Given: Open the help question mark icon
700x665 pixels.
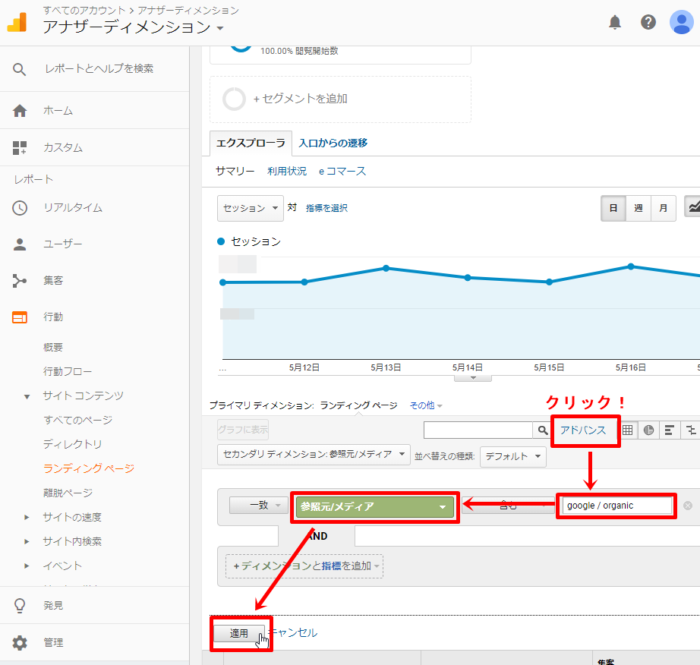Looking at the screenshot, I should (x=648, y=22).
